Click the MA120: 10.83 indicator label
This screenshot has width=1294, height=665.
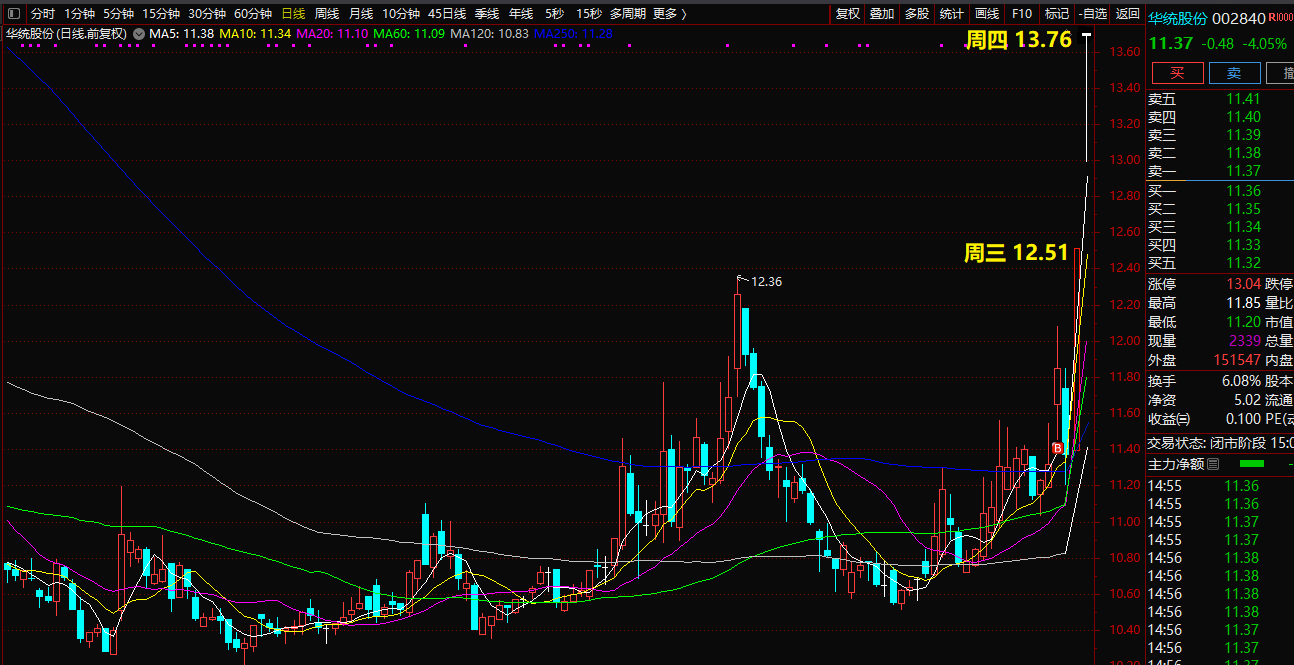490,34
